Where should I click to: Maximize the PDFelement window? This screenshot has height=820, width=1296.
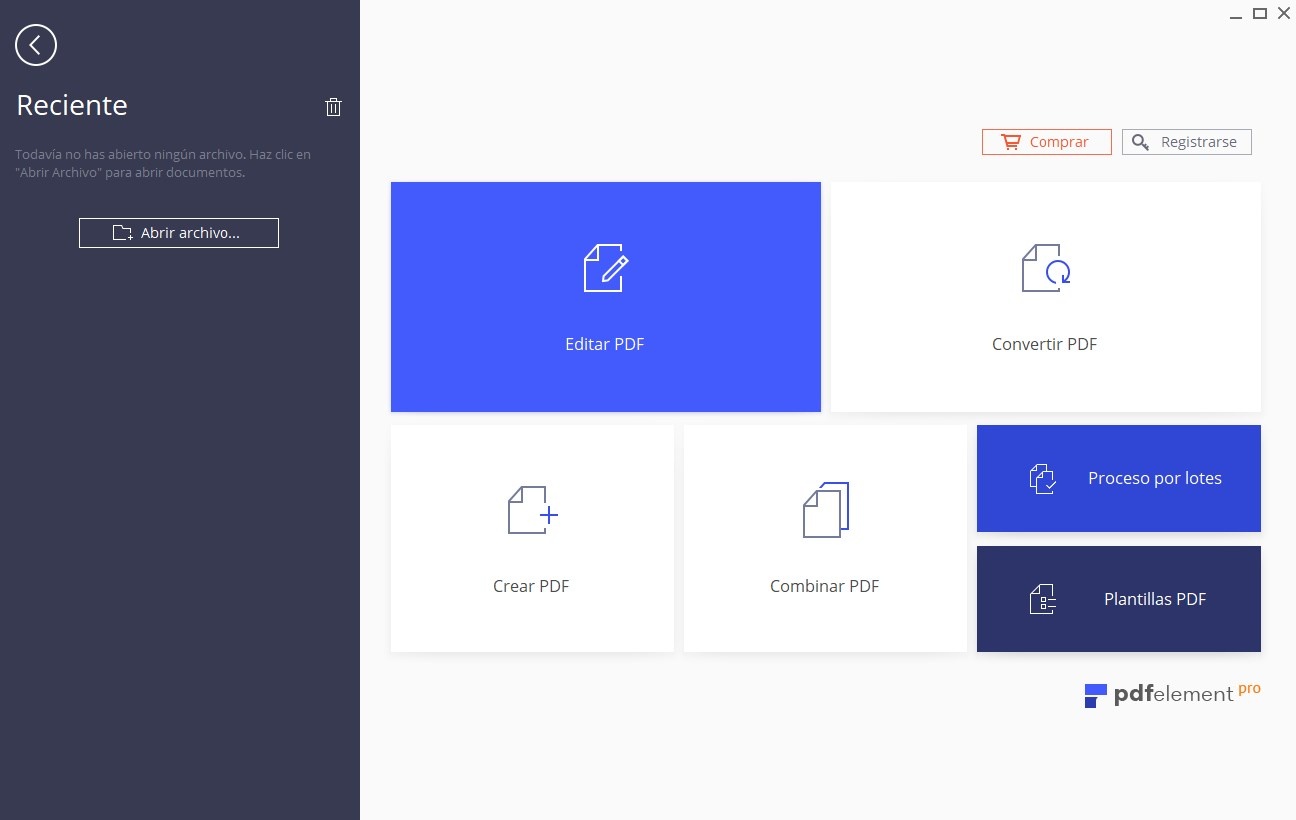[x=1260, y=13]
